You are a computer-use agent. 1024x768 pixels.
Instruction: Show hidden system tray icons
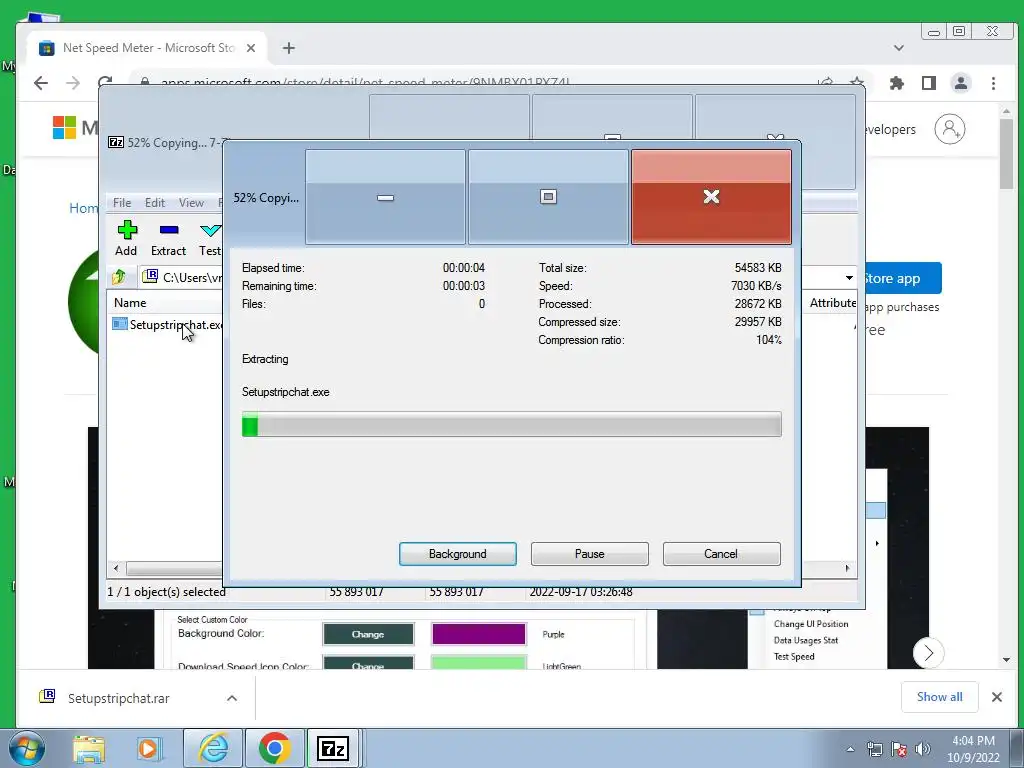(850, 749)
